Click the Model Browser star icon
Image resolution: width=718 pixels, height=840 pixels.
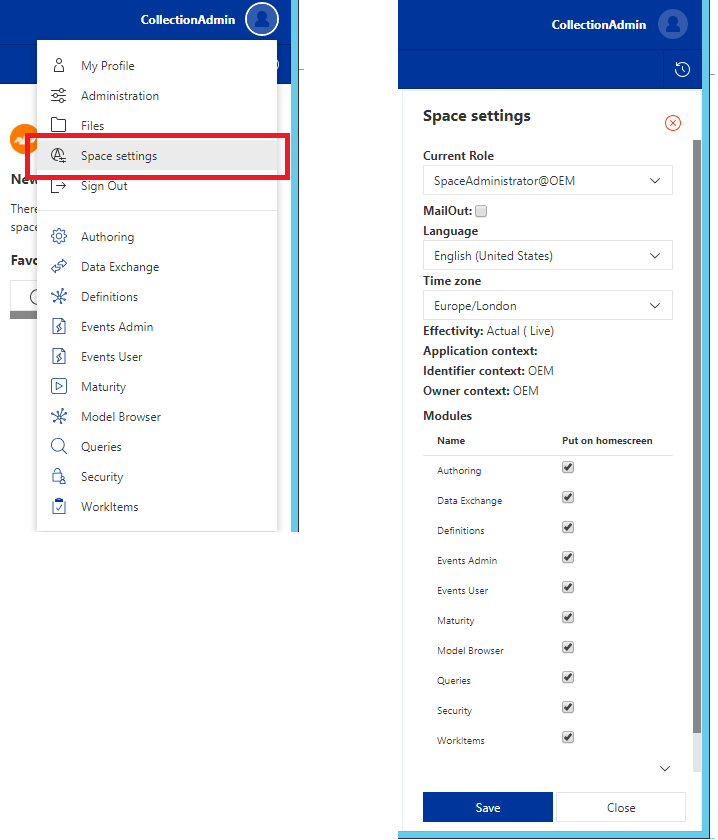59,416
